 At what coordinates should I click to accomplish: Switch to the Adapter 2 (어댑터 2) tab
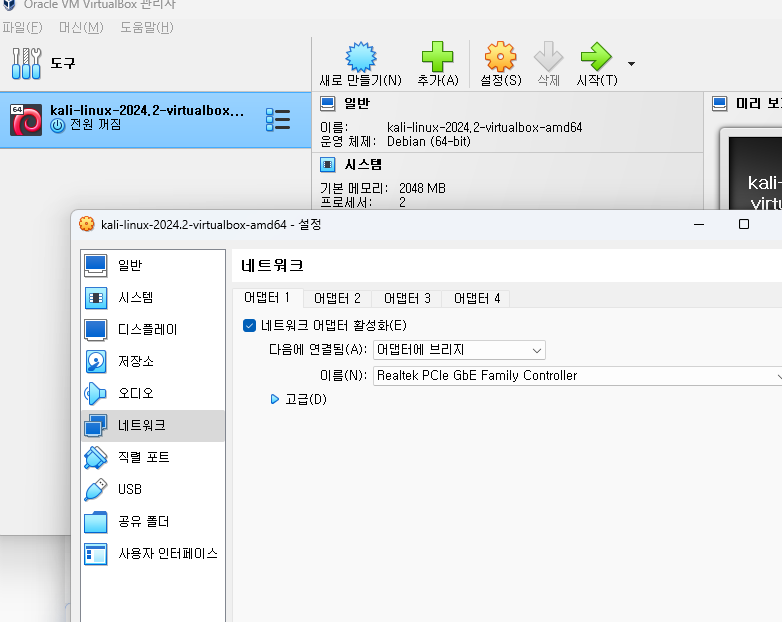[337, 298]
